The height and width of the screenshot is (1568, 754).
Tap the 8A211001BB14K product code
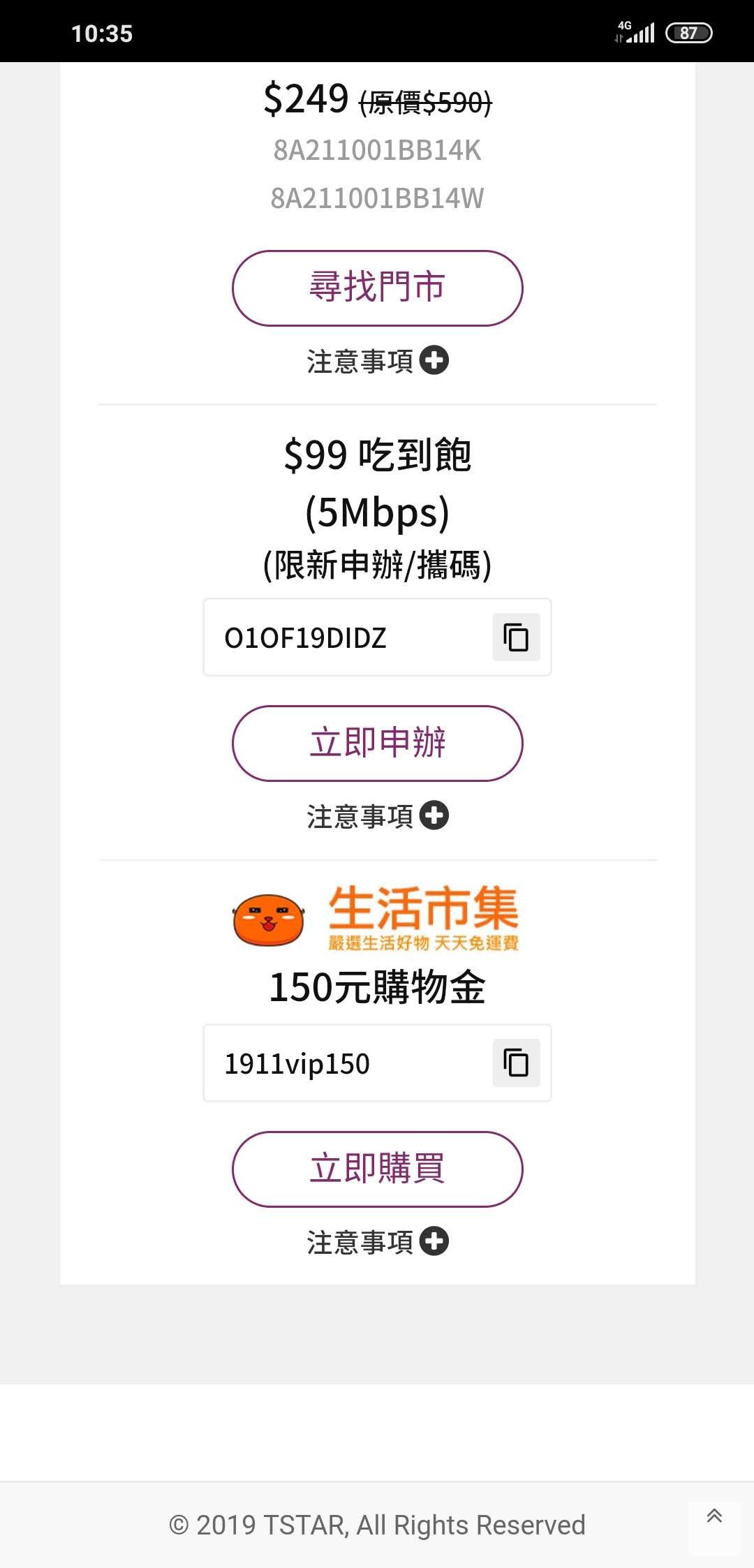pyautogui.click(x=377, y=150)
